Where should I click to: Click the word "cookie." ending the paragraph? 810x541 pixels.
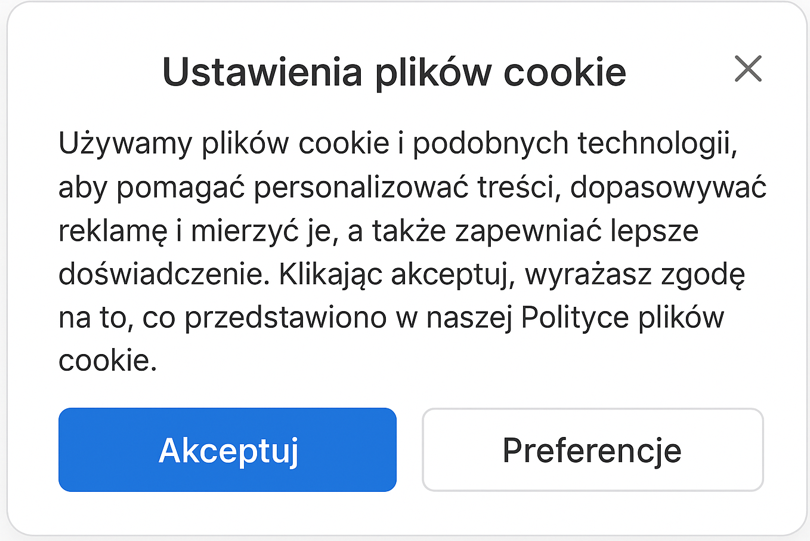pyautogui.click(x=107, y=361)
